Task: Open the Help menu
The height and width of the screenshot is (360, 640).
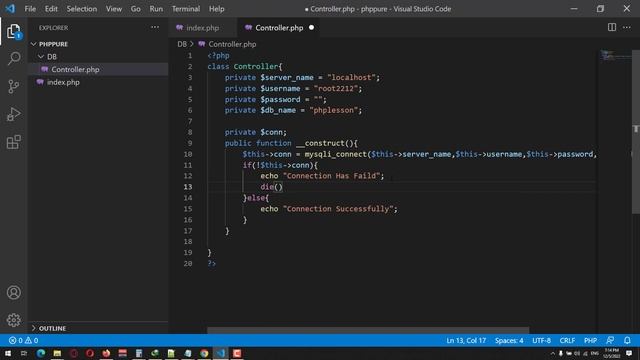Action: 217,9
